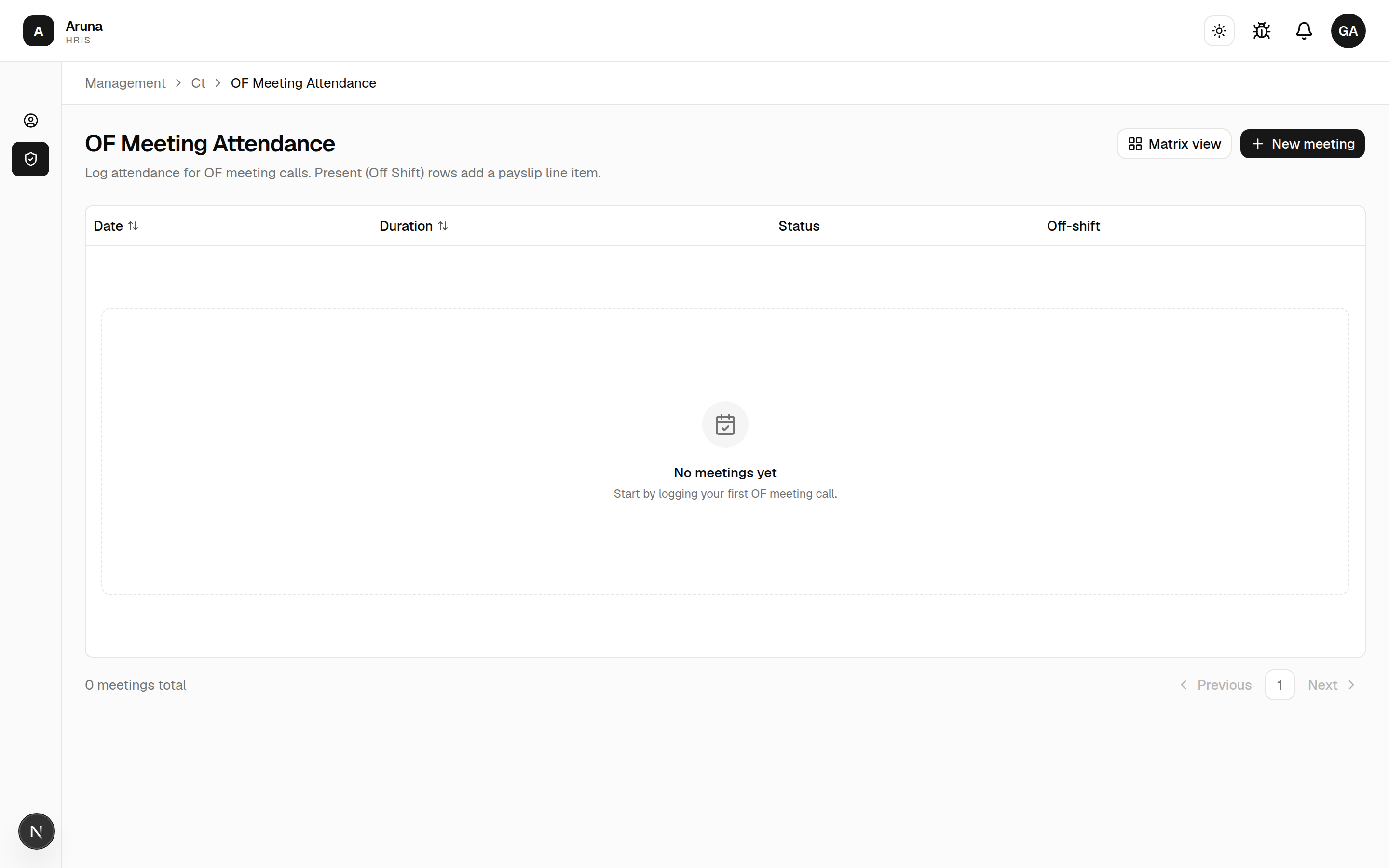Click the Aruna logo icon
Viewport: 1389px width, 868px height.
tap(39, 31)
